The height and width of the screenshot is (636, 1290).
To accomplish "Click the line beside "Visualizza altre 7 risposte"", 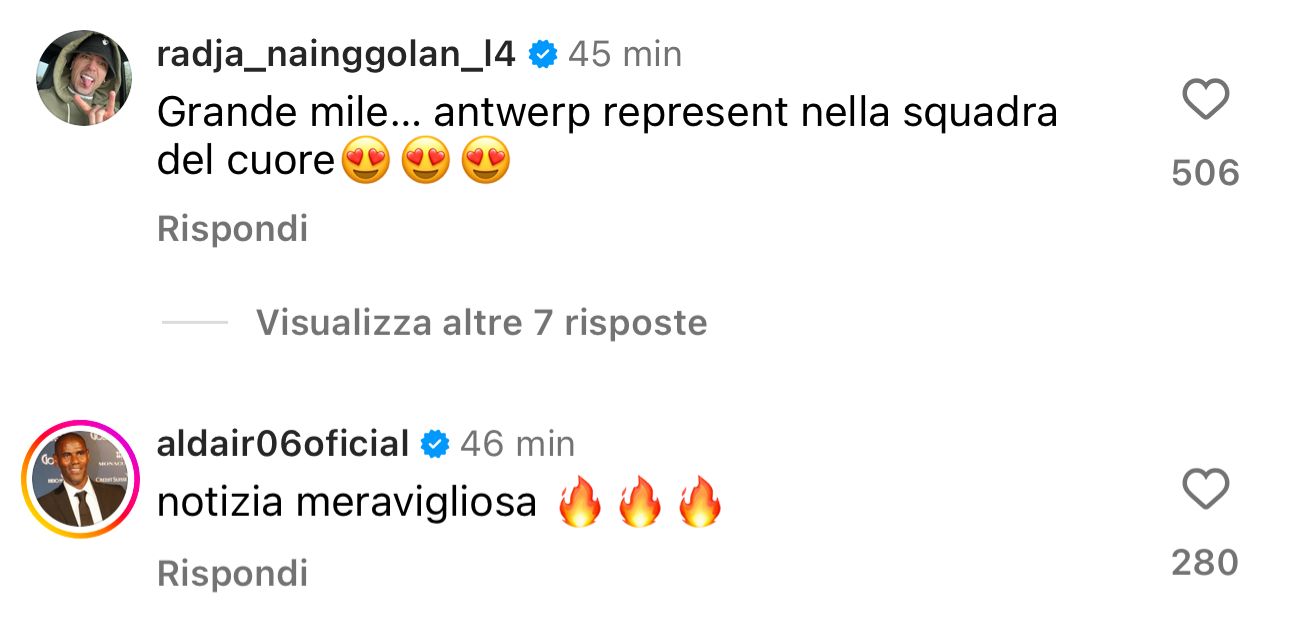I will 194,323.
